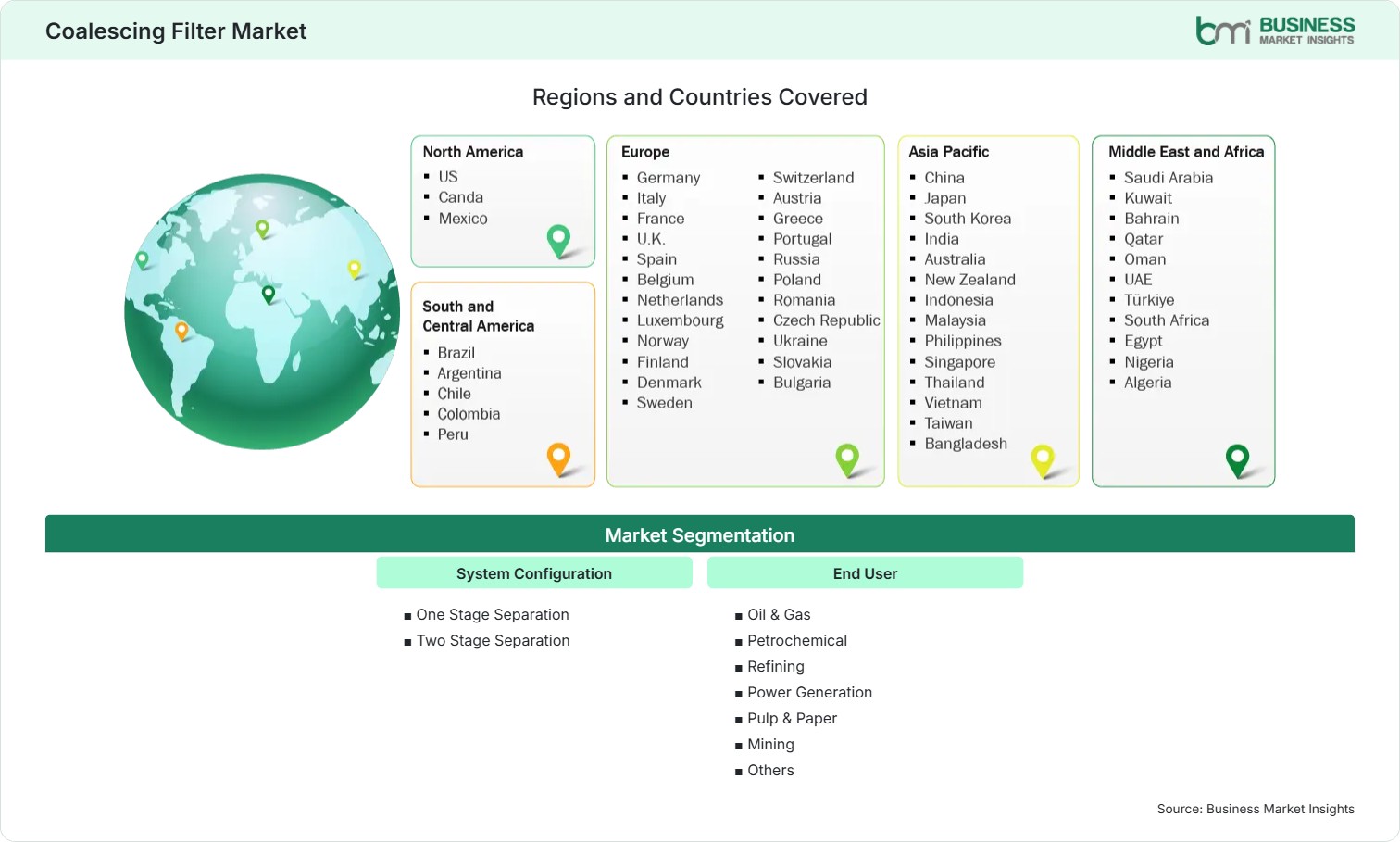Click the Asia Pacific heading
Viewport: 1400px width, 842px height.
949,152
